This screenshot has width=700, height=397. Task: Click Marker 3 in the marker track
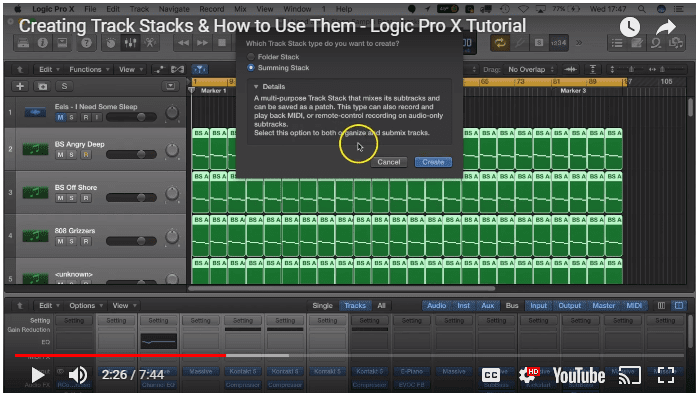coord(573,91)
